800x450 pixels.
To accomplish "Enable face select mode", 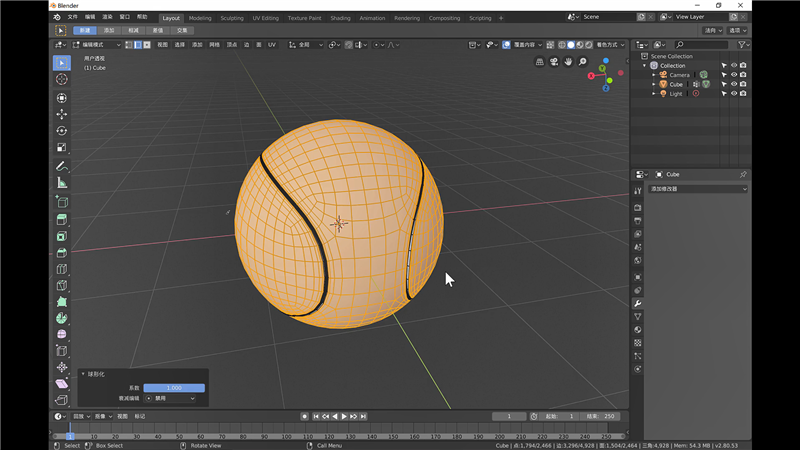I will pos(147,45).
